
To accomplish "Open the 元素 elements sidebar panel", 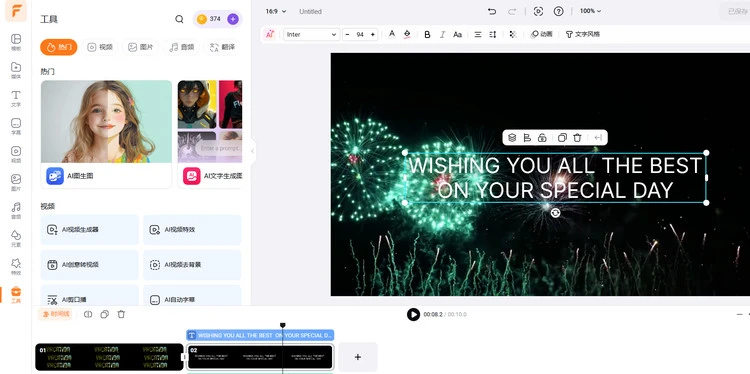I will coord(16,238).
